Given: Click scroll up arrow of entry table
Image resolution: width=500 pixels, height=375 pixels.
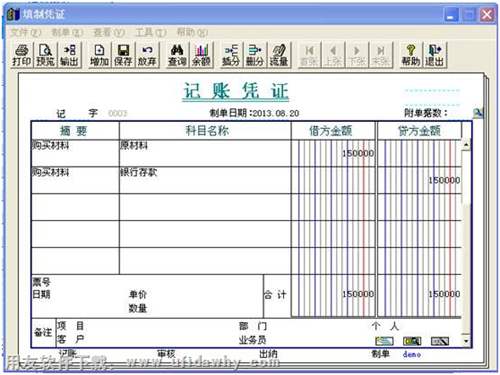Looking at the screenshot, I should point(466,145).
